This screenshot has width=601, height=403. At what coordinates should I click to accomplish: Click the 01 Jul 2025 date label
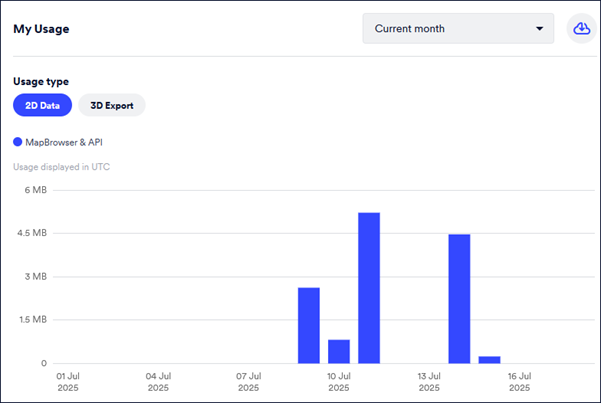[x=68, y=382]
